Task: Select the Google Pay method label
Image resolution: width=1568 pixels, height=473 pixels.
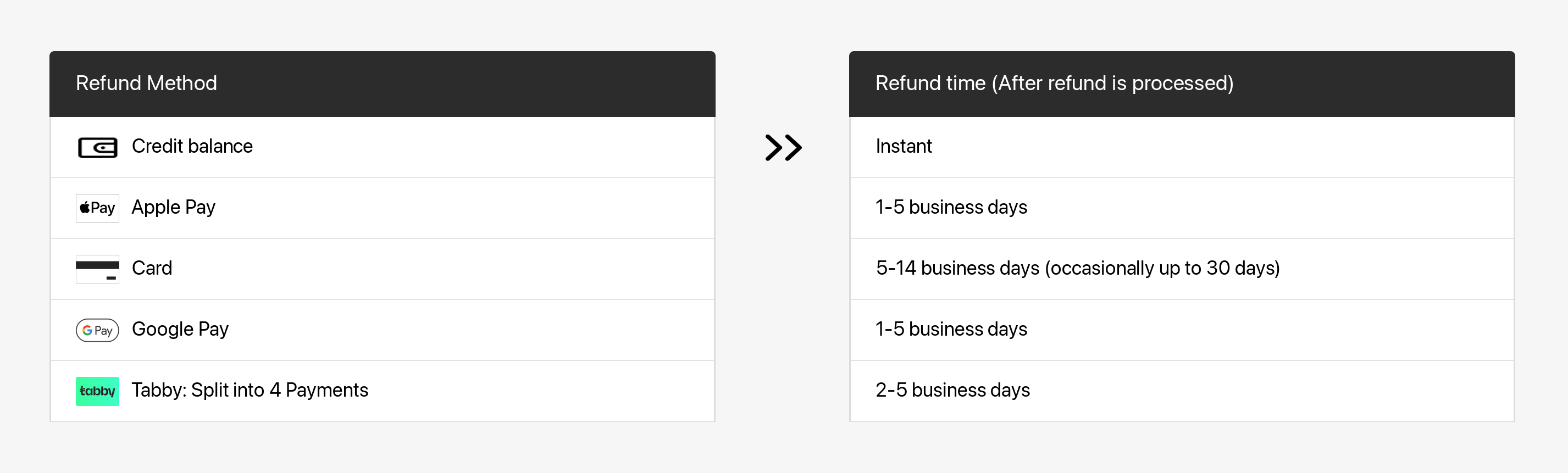Action: [x=180, y=329]
